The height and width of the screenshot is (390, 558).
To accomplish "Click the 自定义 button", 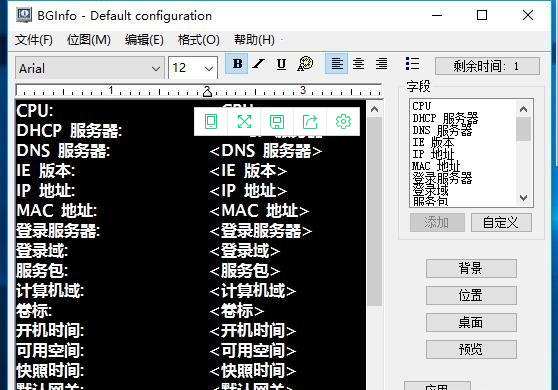I will tap(501, 223).
